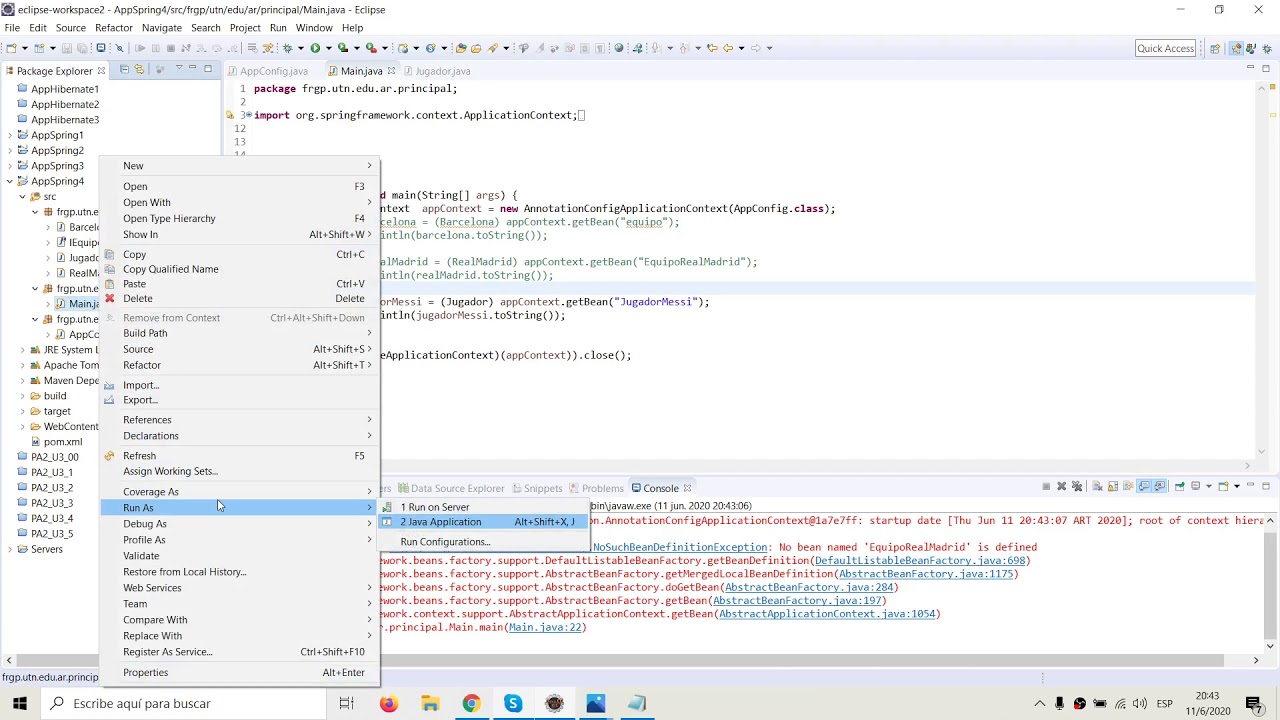1280x720 pixels.
Task: Select the Debug perspective icon
Action: coord(1267,48)
